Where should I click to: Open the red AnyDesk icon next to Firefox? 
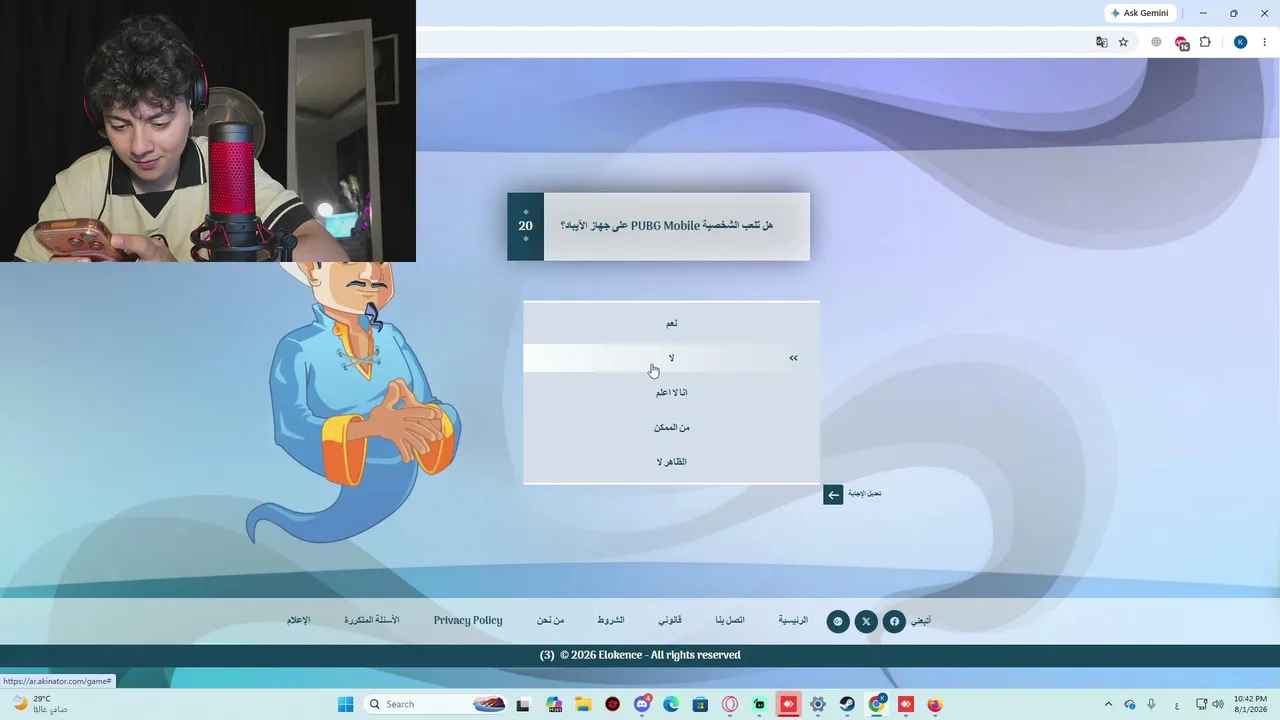(x=906, y=704)
